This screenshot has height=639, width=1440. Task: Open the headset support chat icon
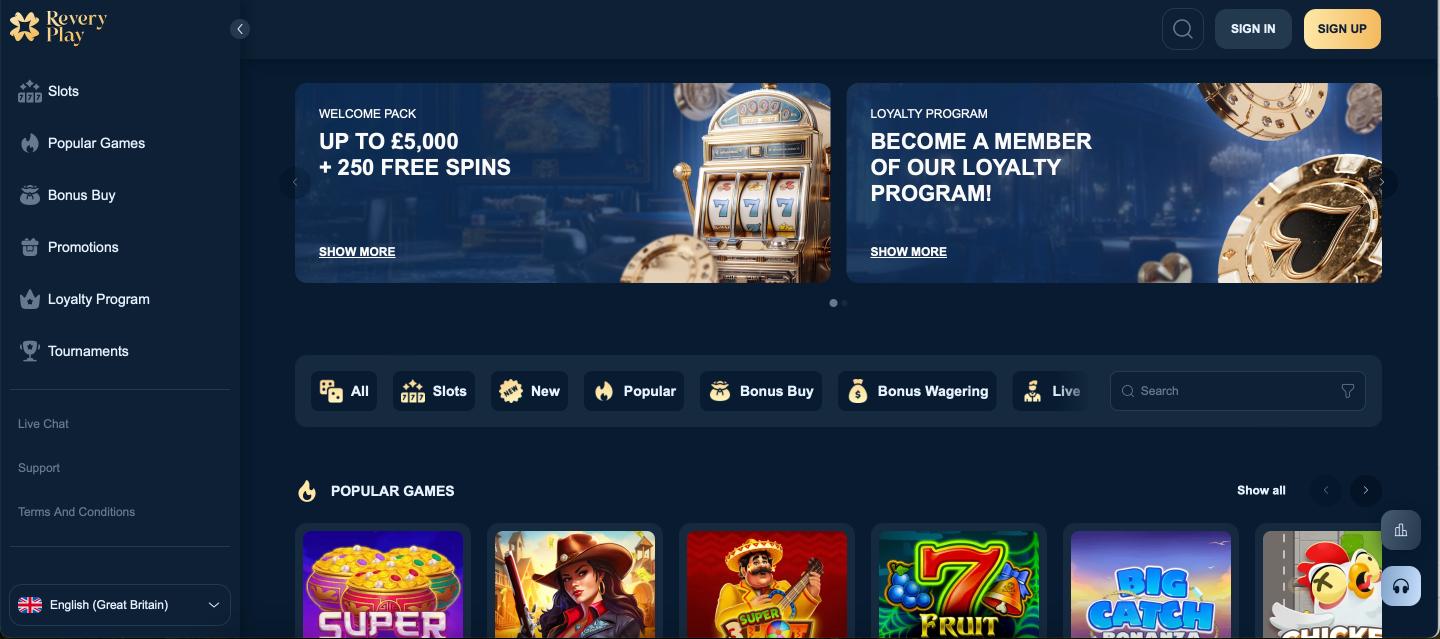pyautogui.click(x=1401, y=586)
